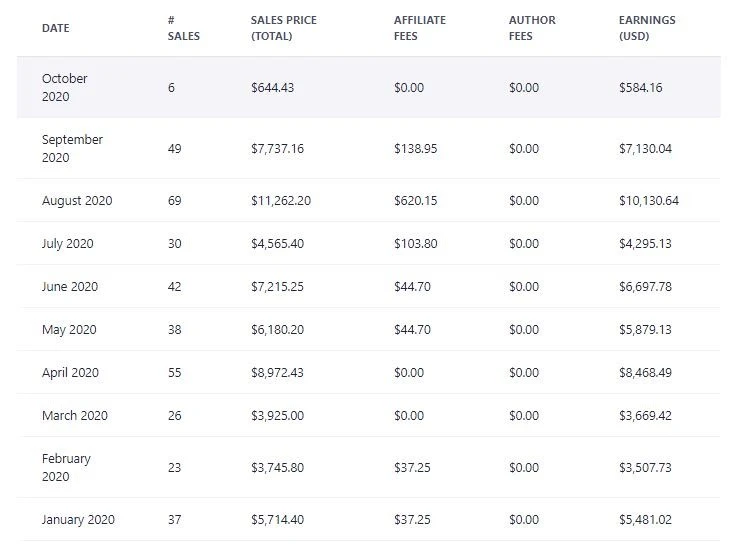Viewport: 735px width, 552px height.
Task: Click the DATE column header
Action: (56, 28)
